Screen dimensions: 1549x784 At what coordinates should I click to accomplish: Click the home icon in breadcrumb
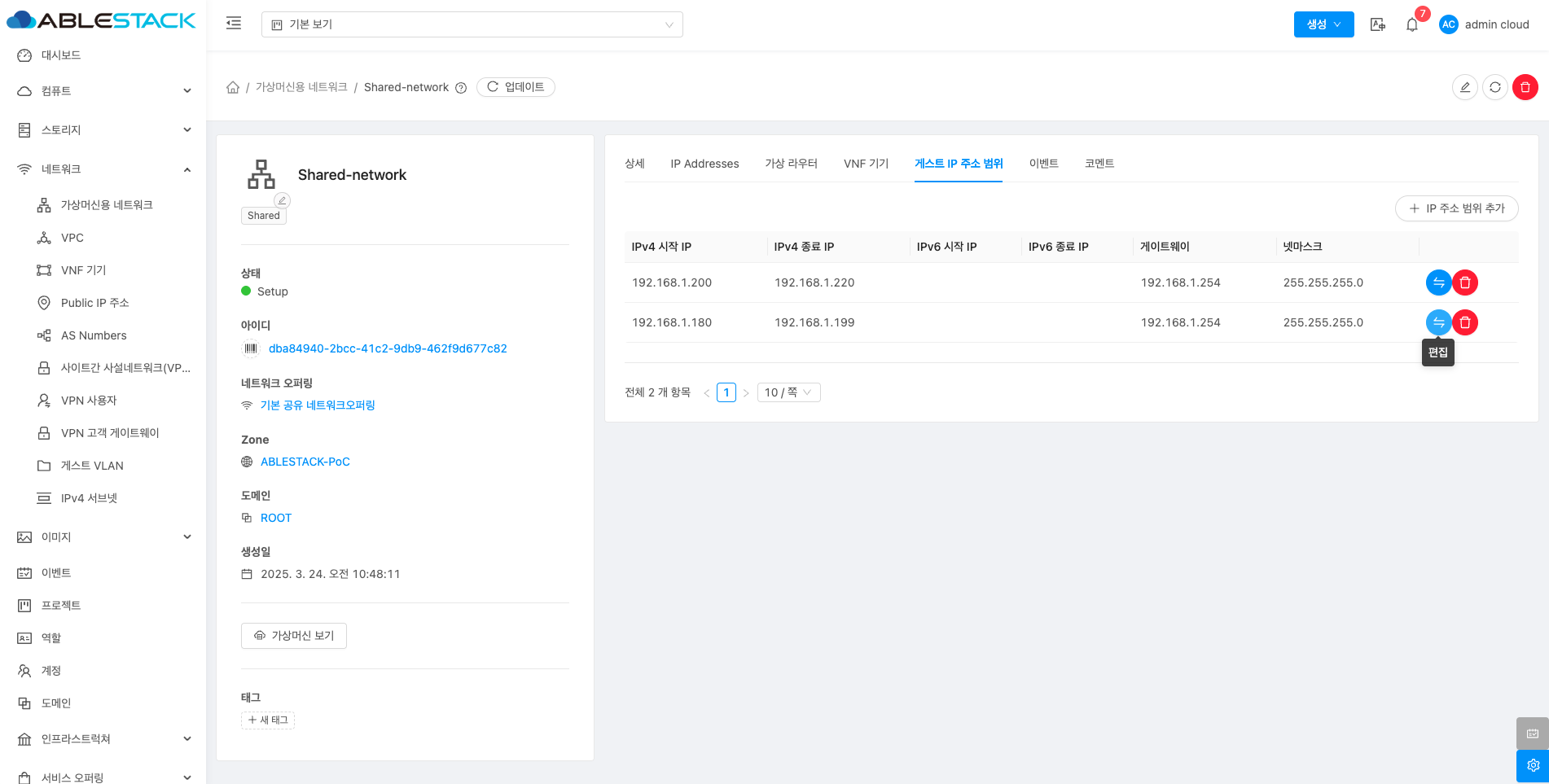click(233, 87)
